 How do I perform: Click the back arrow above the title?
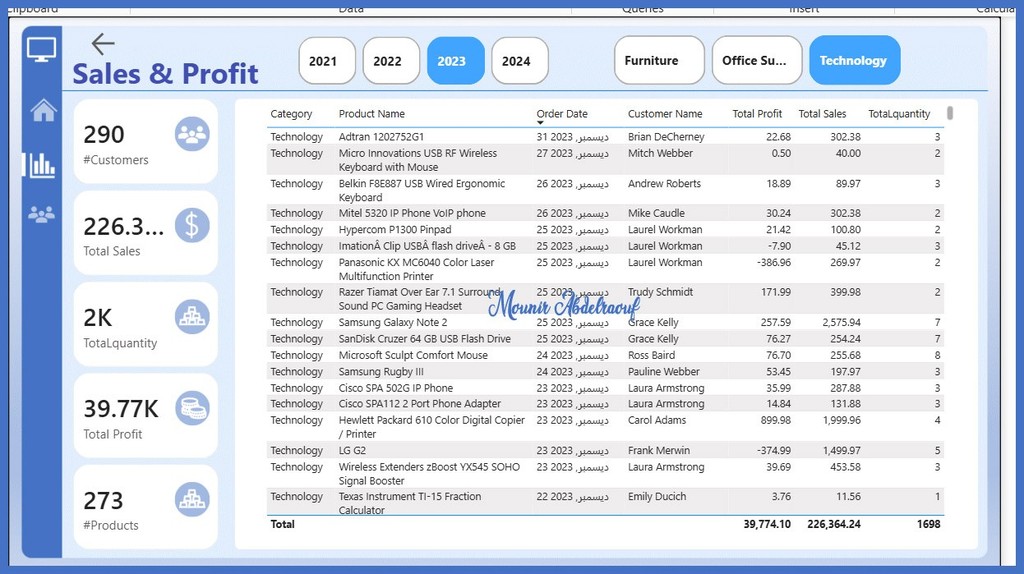tap(103, 44)
